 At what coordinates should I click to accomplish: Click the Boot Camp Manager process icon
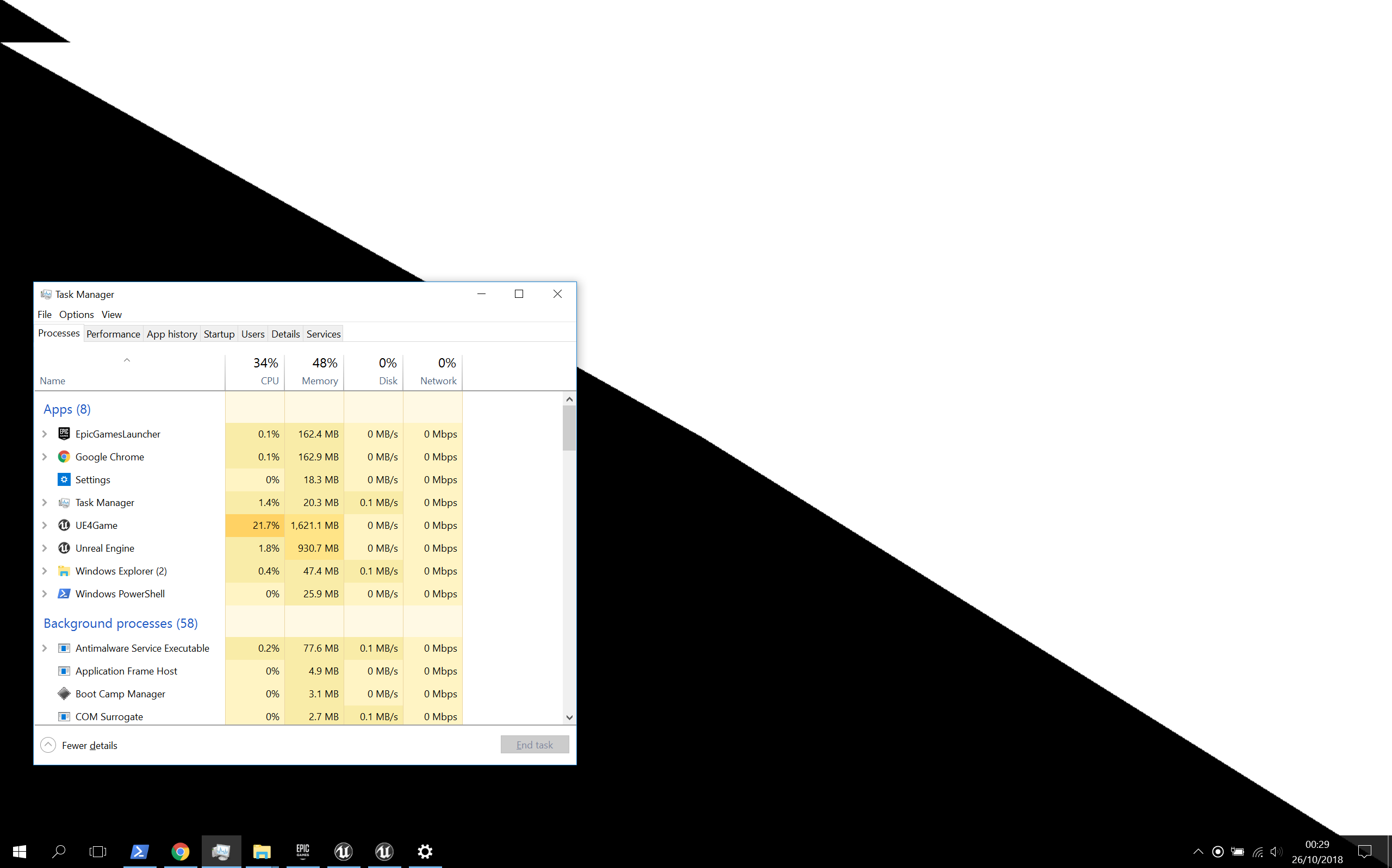(x=64, y=694)
